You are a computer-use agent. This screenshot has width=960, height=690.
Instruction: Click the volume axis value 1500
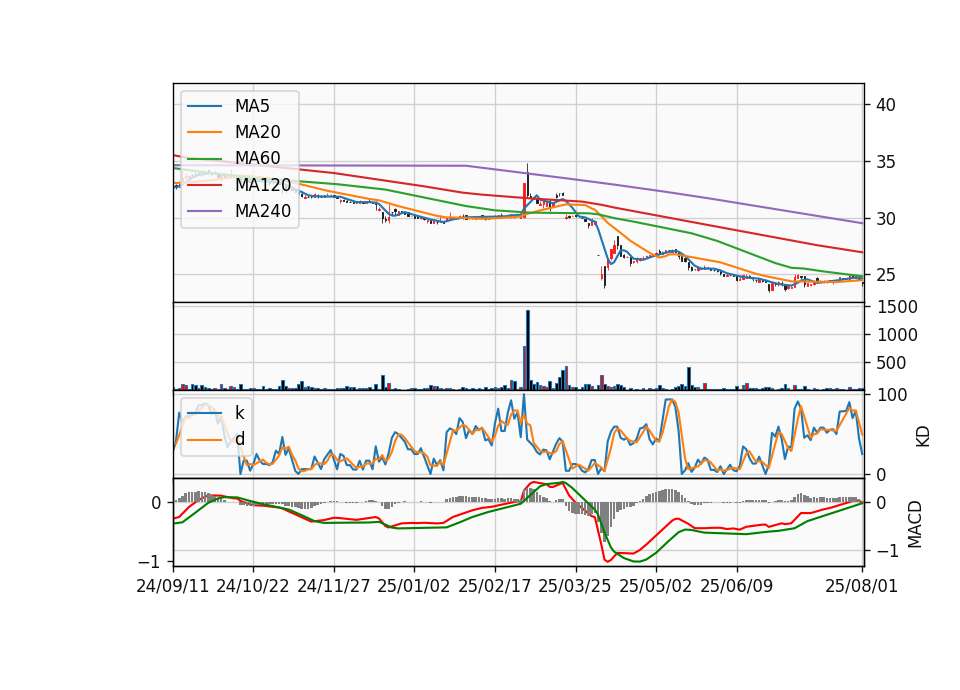coord(897,307)
